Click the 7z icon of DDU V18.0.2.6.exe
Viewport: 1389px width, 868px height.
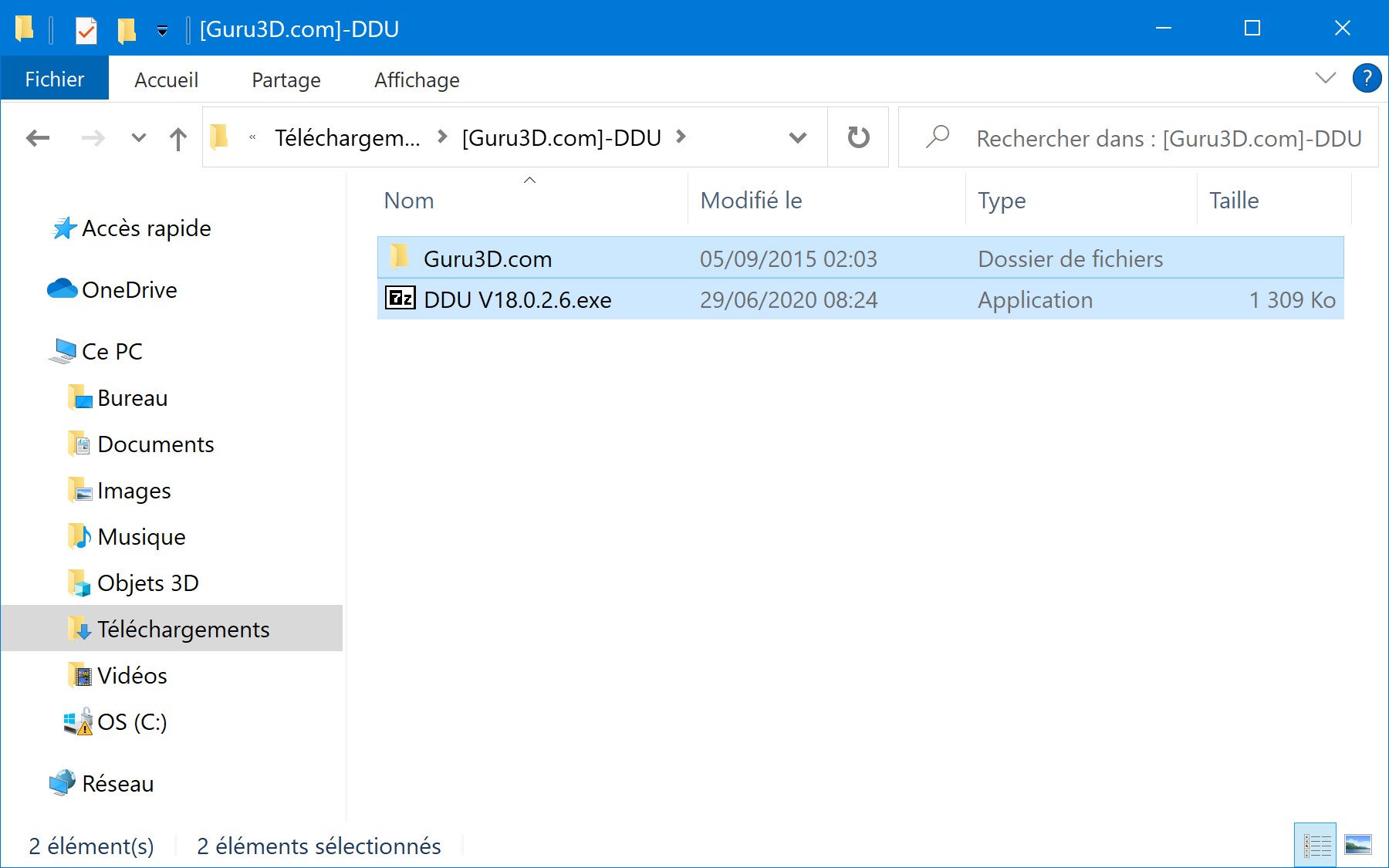400,298
